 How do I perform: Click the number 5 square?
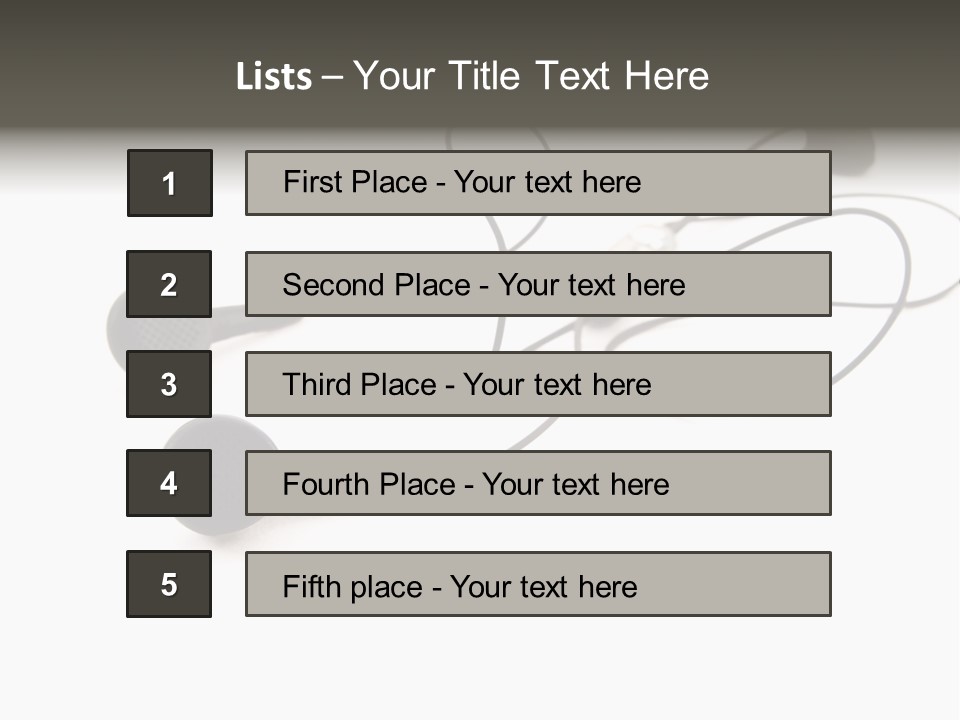pyautogui.click(x=169, y=584)
